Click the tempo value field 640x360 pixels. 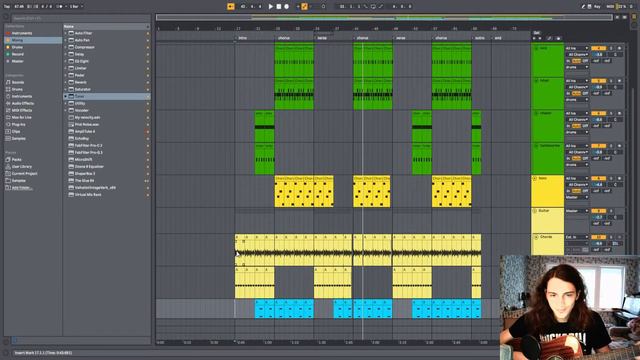19,7
